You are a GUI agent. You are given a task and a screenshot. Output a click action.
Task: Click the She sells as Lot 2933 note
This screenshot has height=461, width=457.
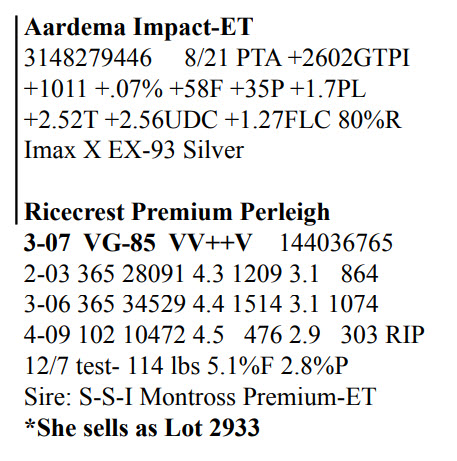pyautogui.click(x=142, y=428)
